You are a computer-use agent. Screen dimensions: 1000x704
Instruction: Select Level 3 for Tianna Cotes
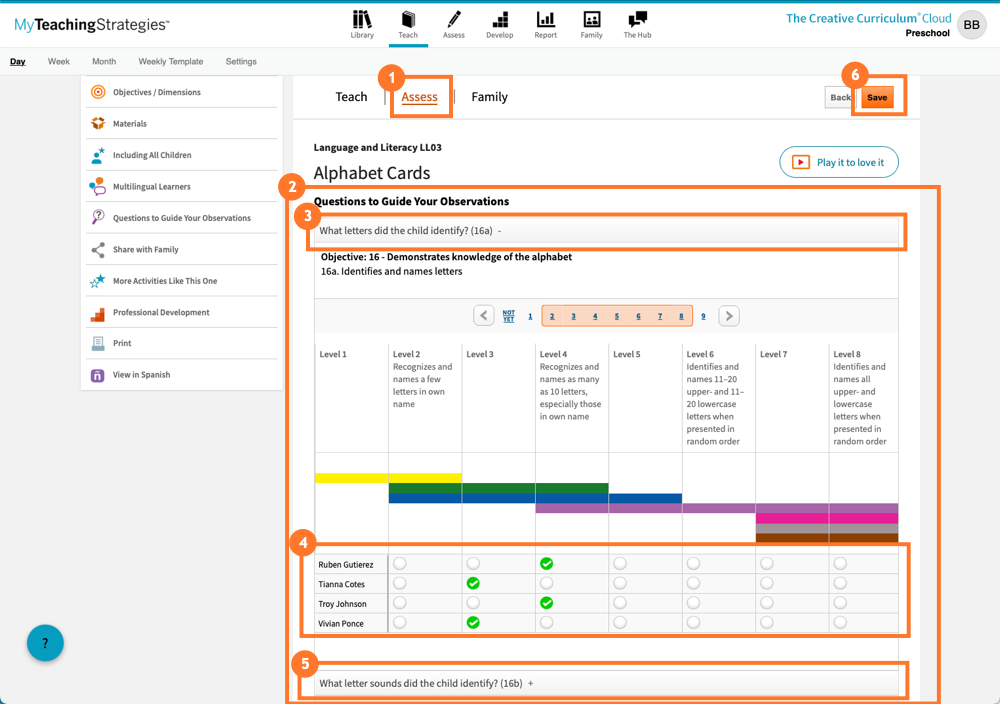pos(472,583)
